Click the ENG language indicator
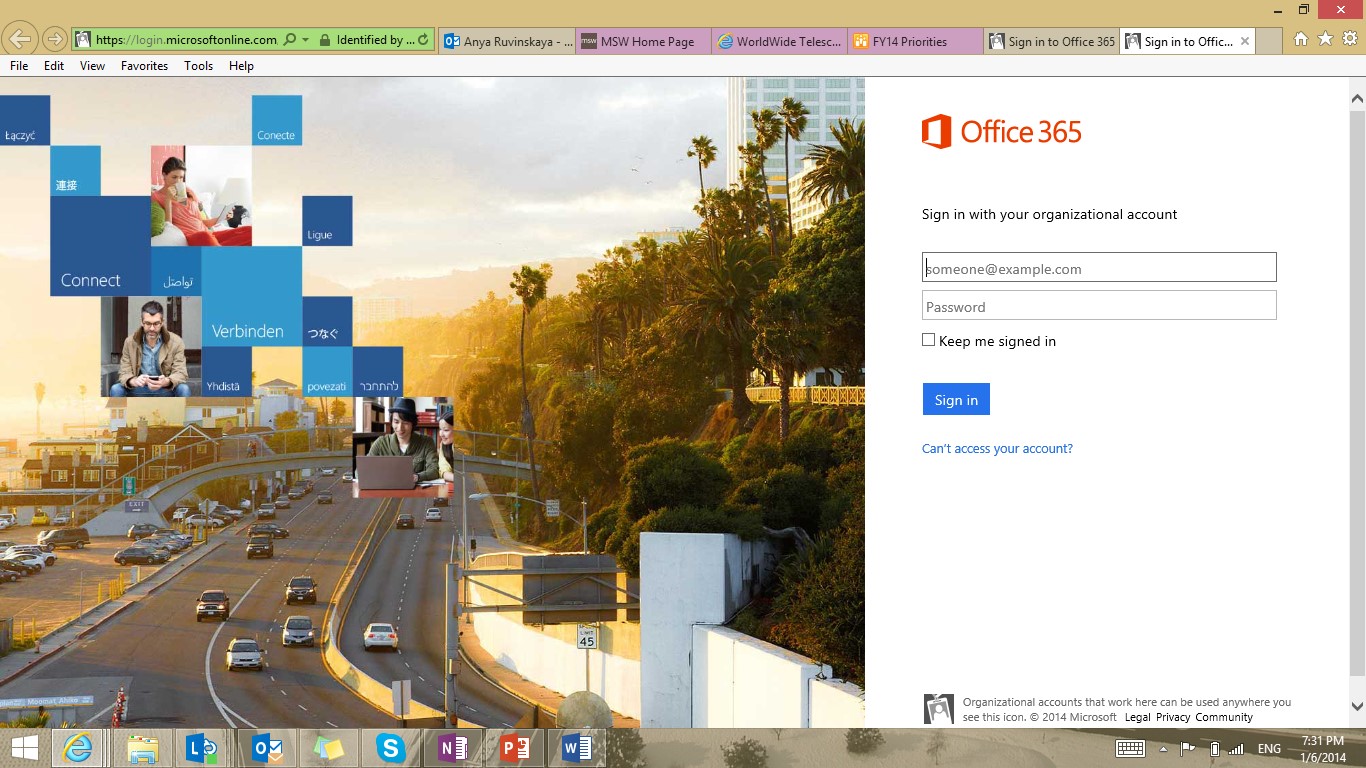 point(1269,748)
